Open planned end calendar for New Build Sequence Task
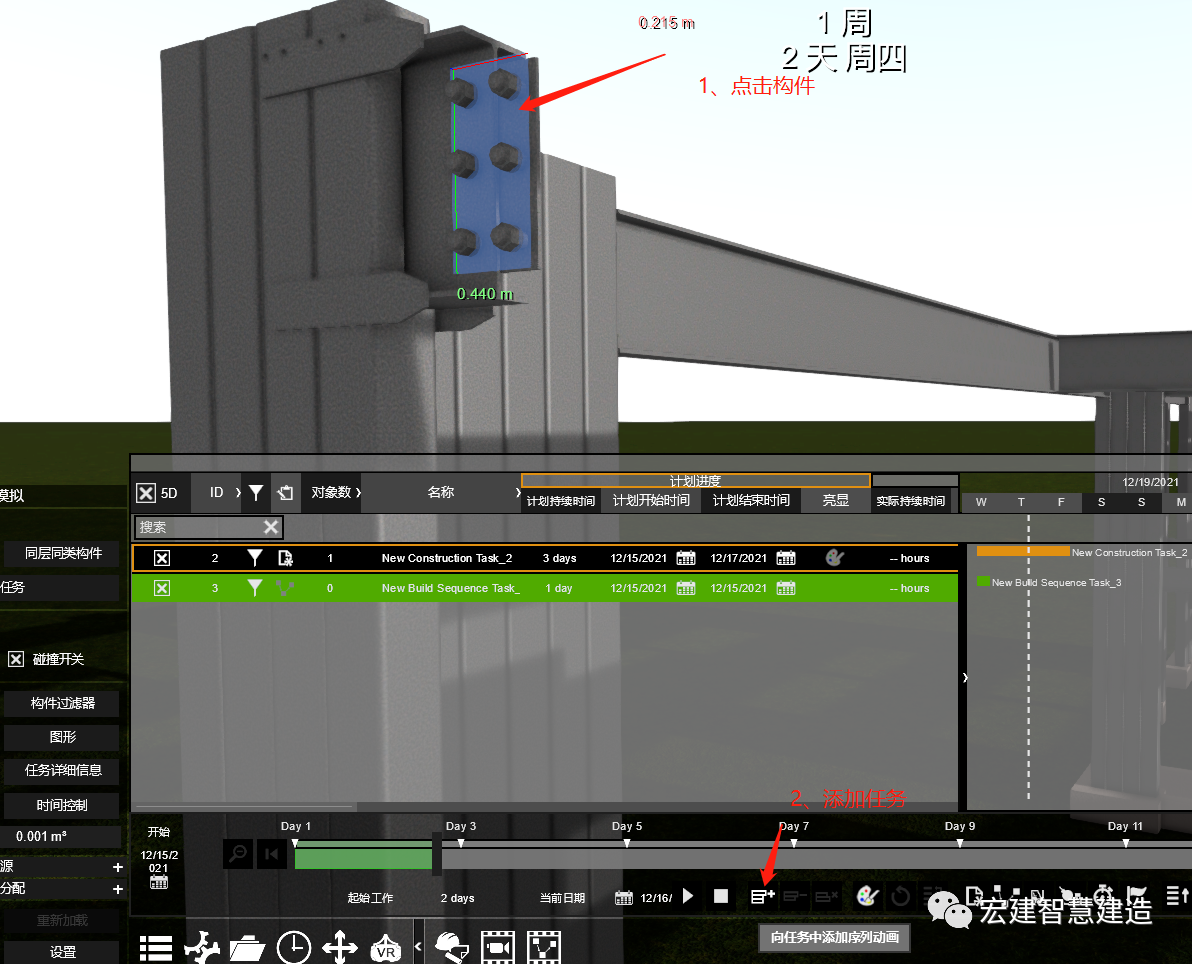This screenshot has height=964, width=1192. (x=786, y=588)
